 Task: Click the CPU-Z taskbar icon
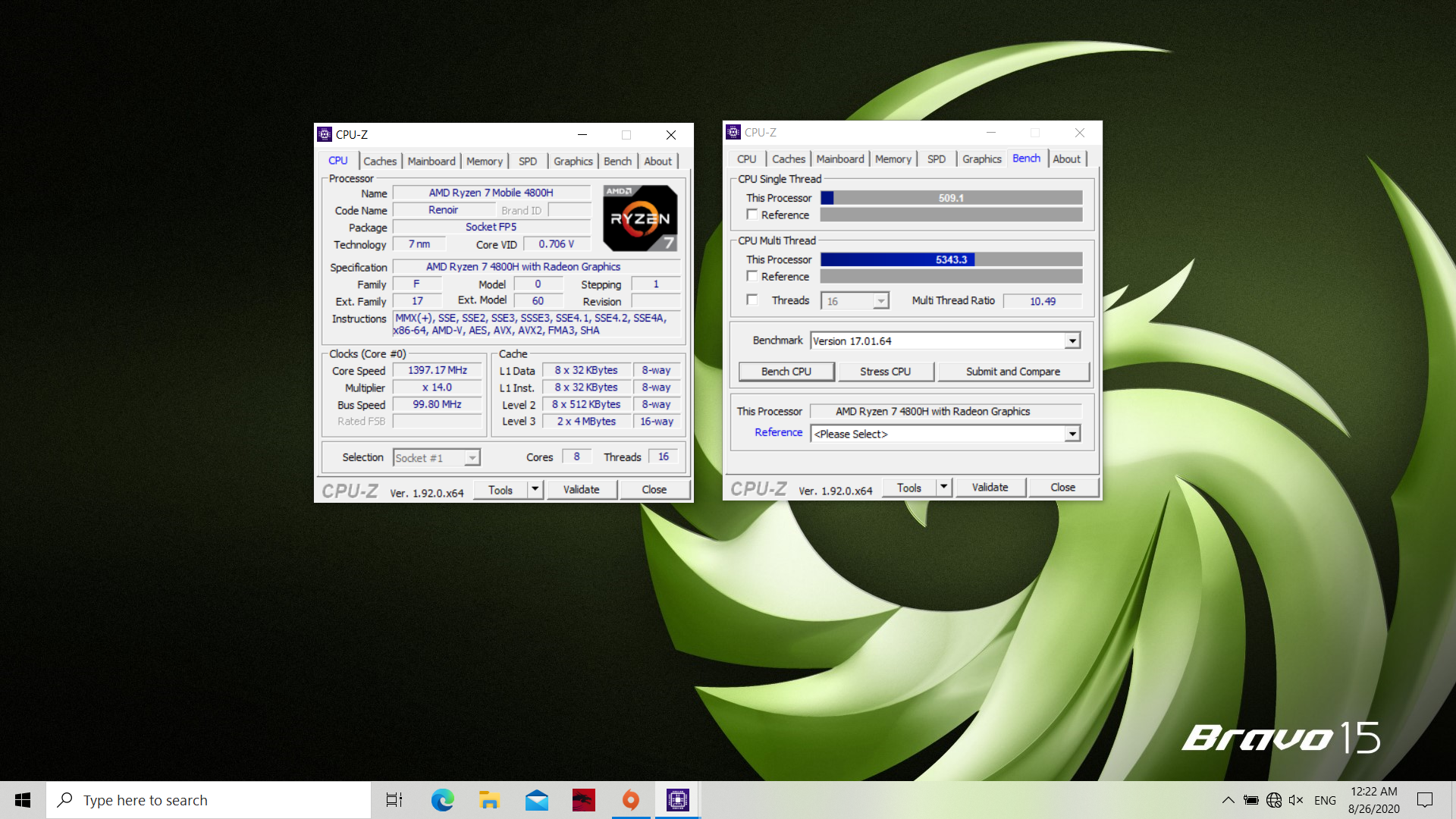coord(678,800)
